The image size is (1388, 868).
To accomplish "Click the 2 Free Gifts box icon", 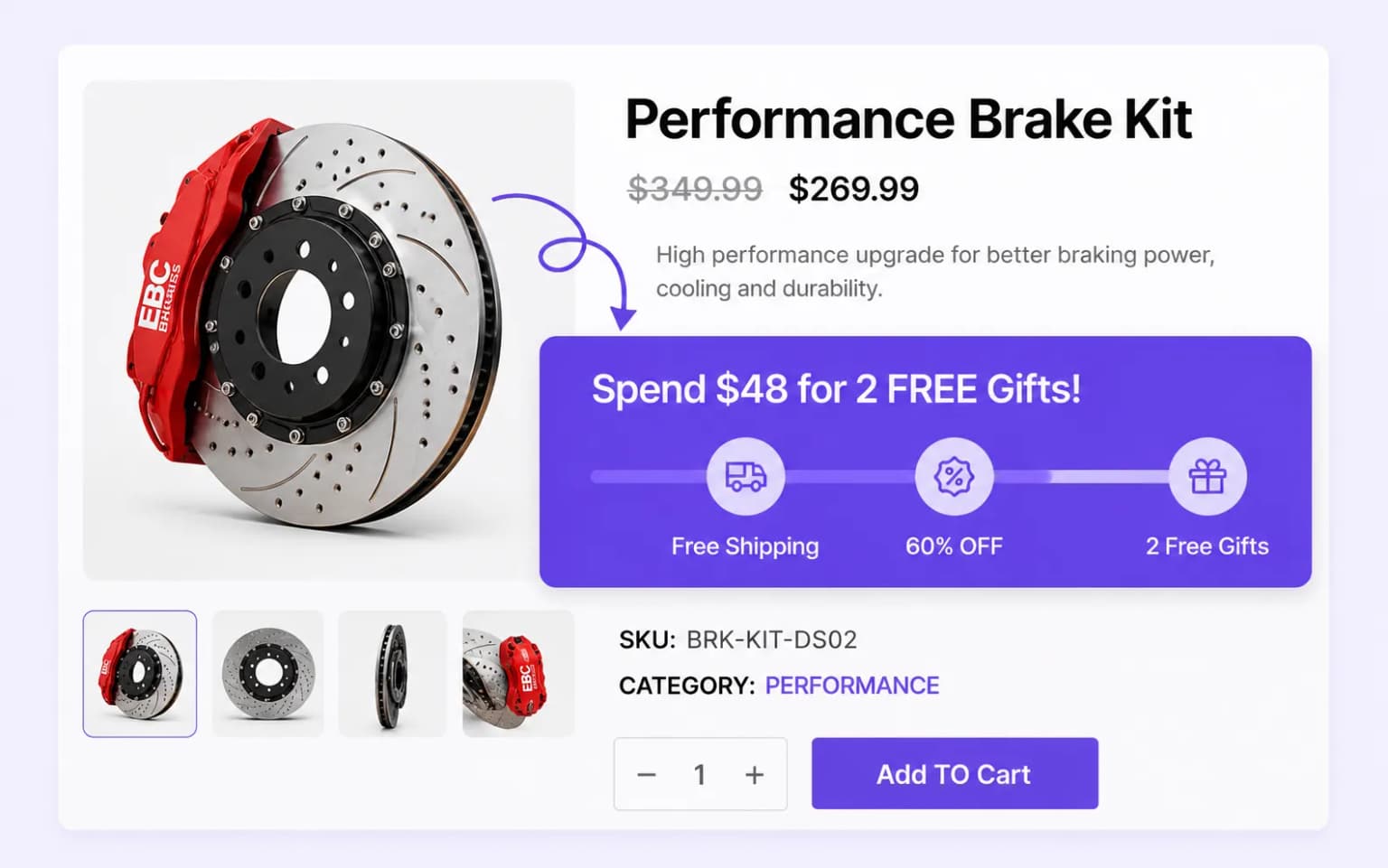I will [1207, 476].
